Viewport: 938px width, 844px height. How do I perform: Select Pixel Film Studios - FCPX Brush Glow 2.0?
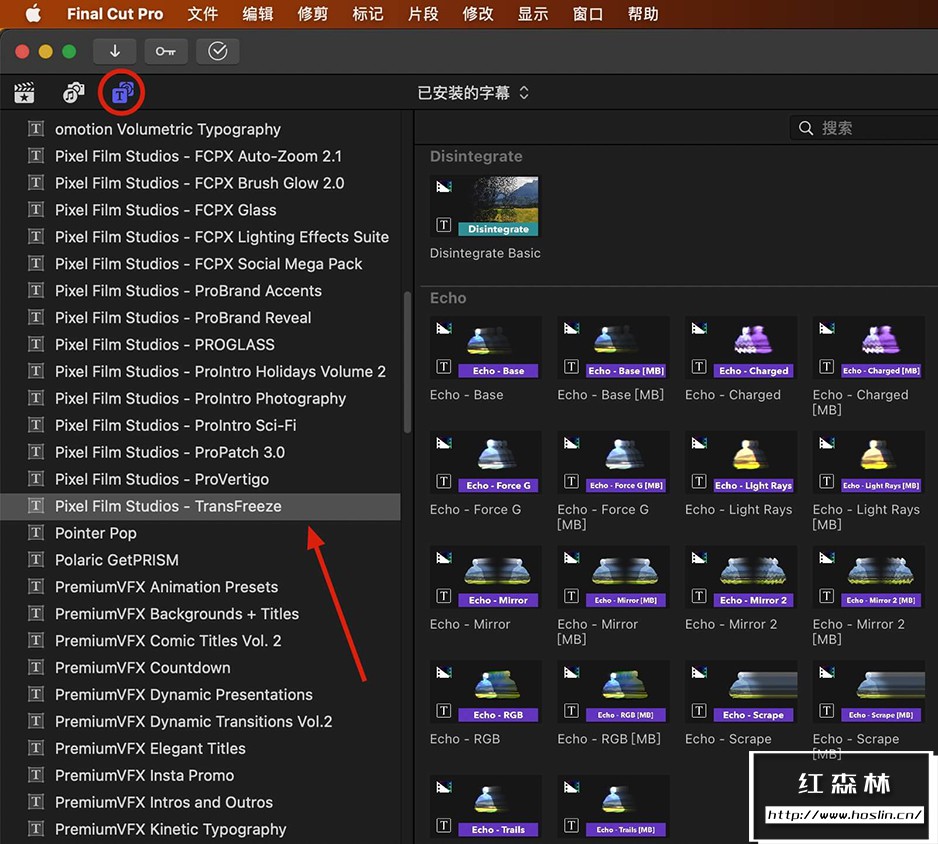point(200,183)
